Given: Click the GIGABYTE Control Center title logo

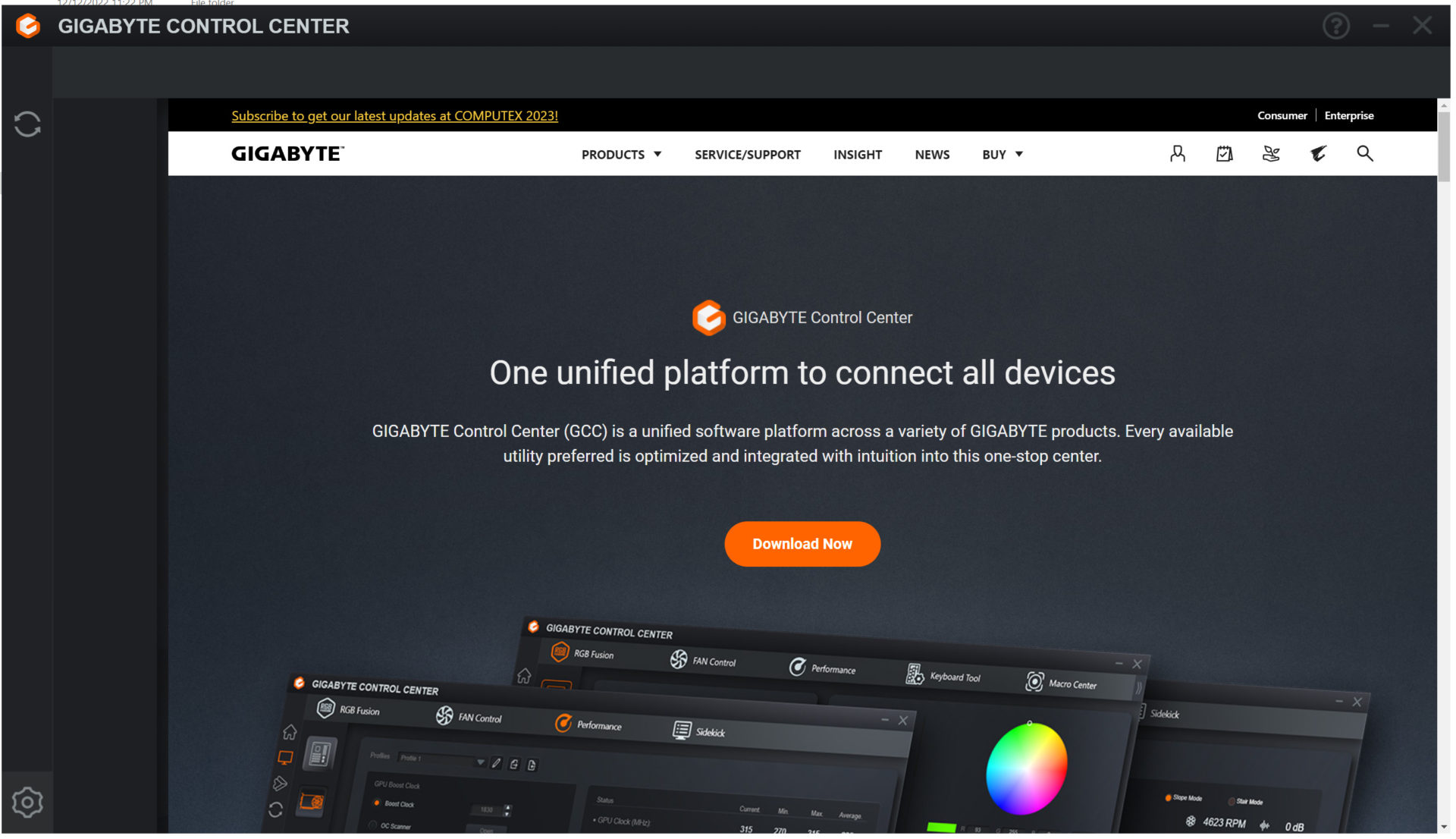Looking at the screenshot, I should (x=28, y=27).
